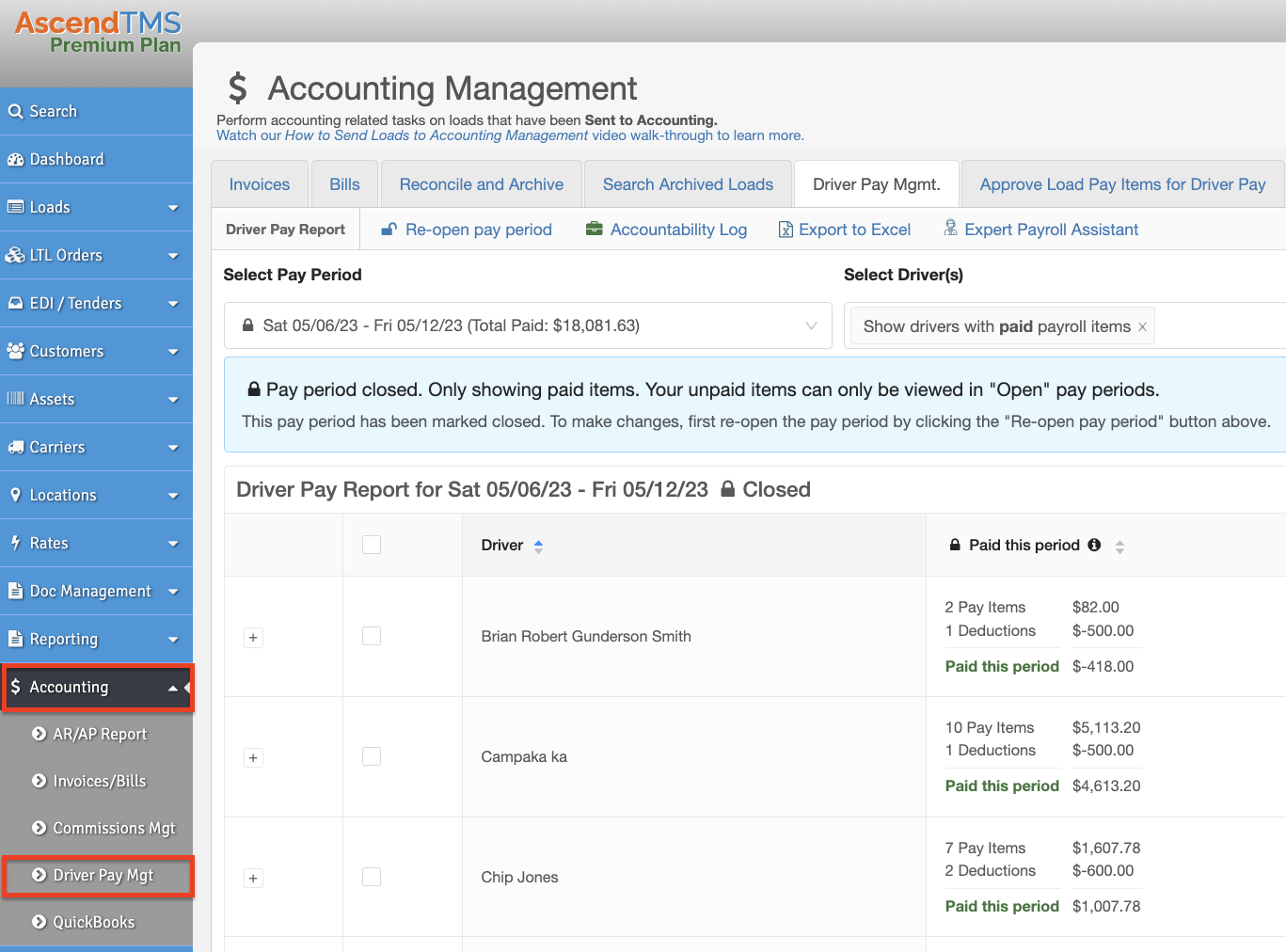Switch to the Bills tab
The image size is (1286, 952).
click(344, 184)
